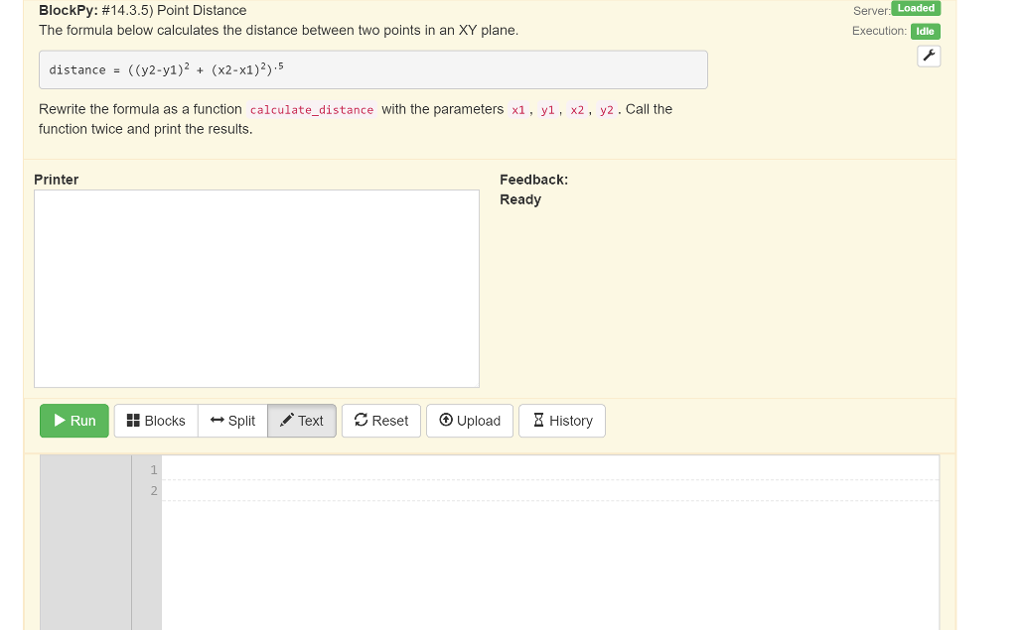This screenshot has height=630, width=1024.
Task: Reset the code with the circular-arrow icon
Action: (360, 420)
